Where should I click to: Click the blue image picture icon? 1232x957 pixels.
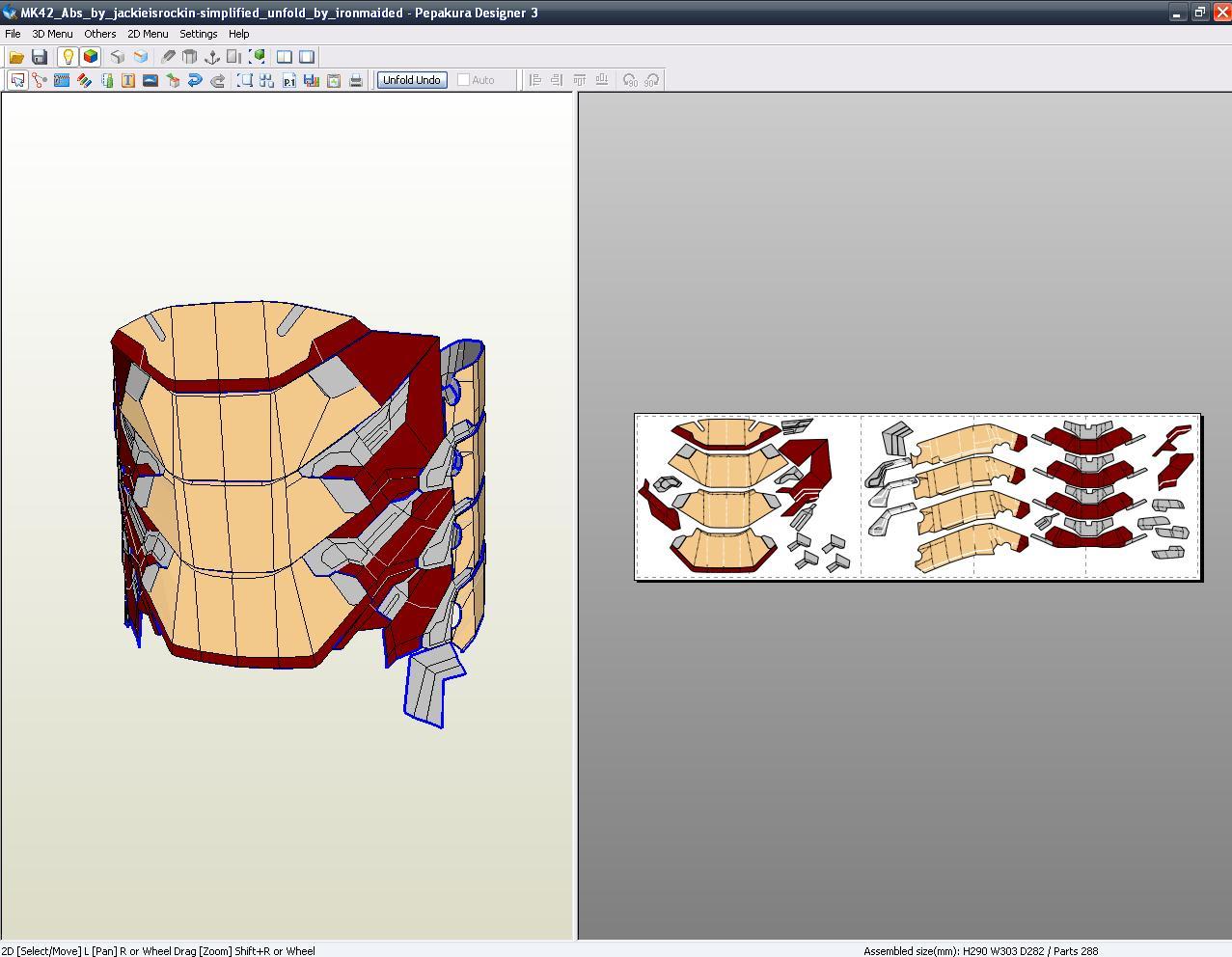pos(151,80)
